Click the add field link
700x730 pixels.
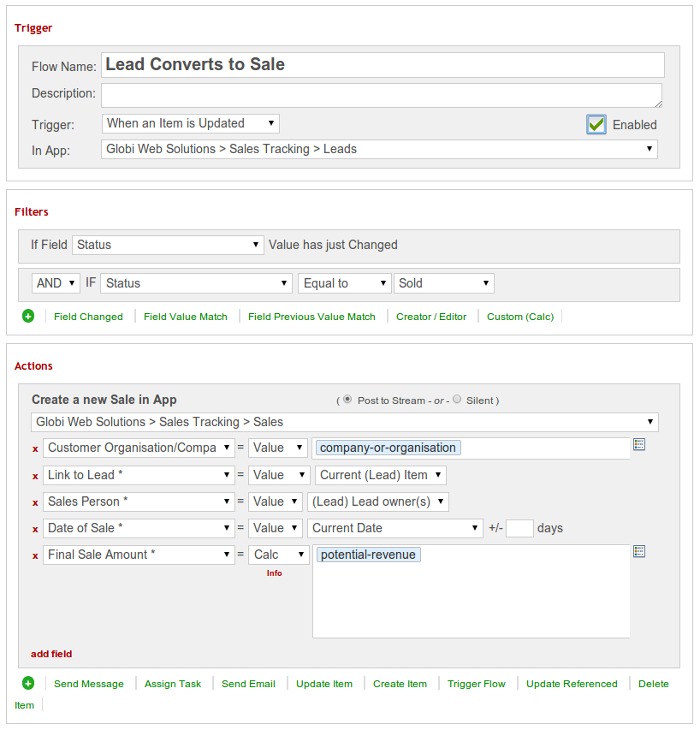(51, 654)
